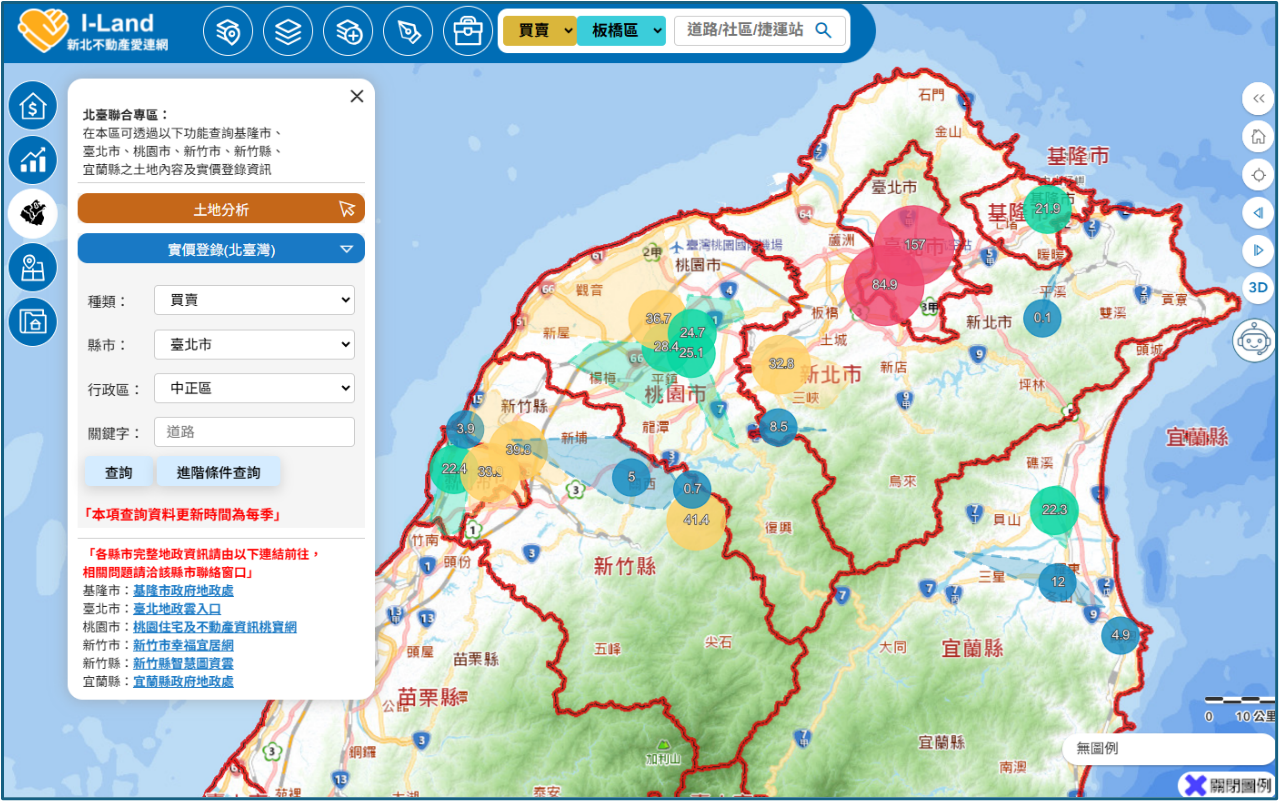Select the pen drawing tool
The image size is (1279, 801).
point(408,32)
